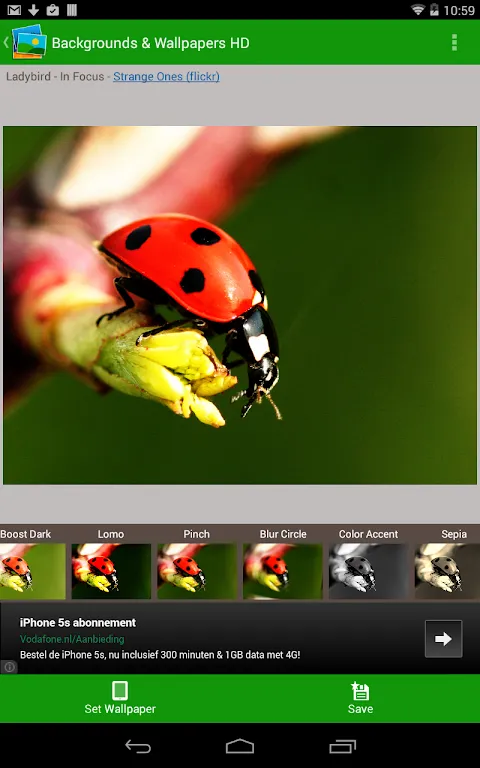Apply the Color Accent filter

(x=368, y=571)
